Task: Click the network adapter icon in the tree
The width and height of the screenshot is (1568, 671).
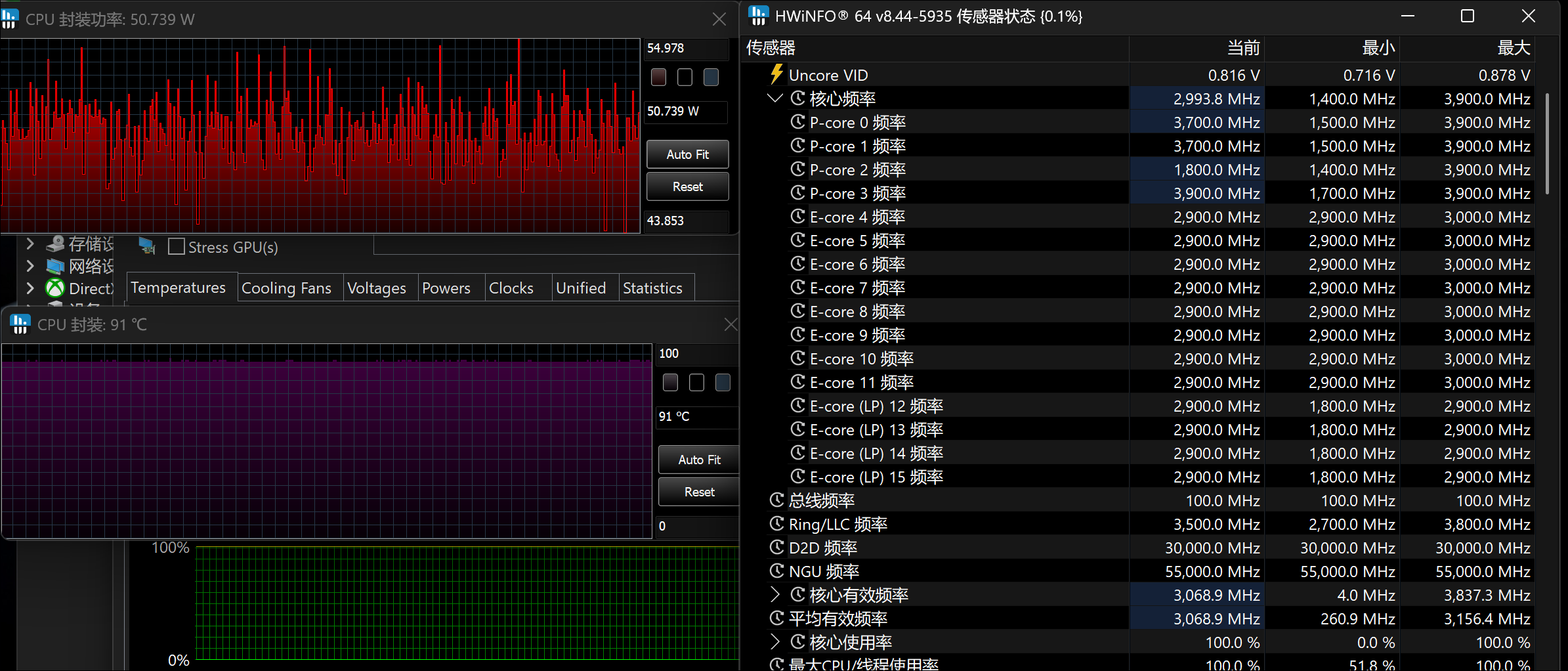Action: click(x=55, y=267)
